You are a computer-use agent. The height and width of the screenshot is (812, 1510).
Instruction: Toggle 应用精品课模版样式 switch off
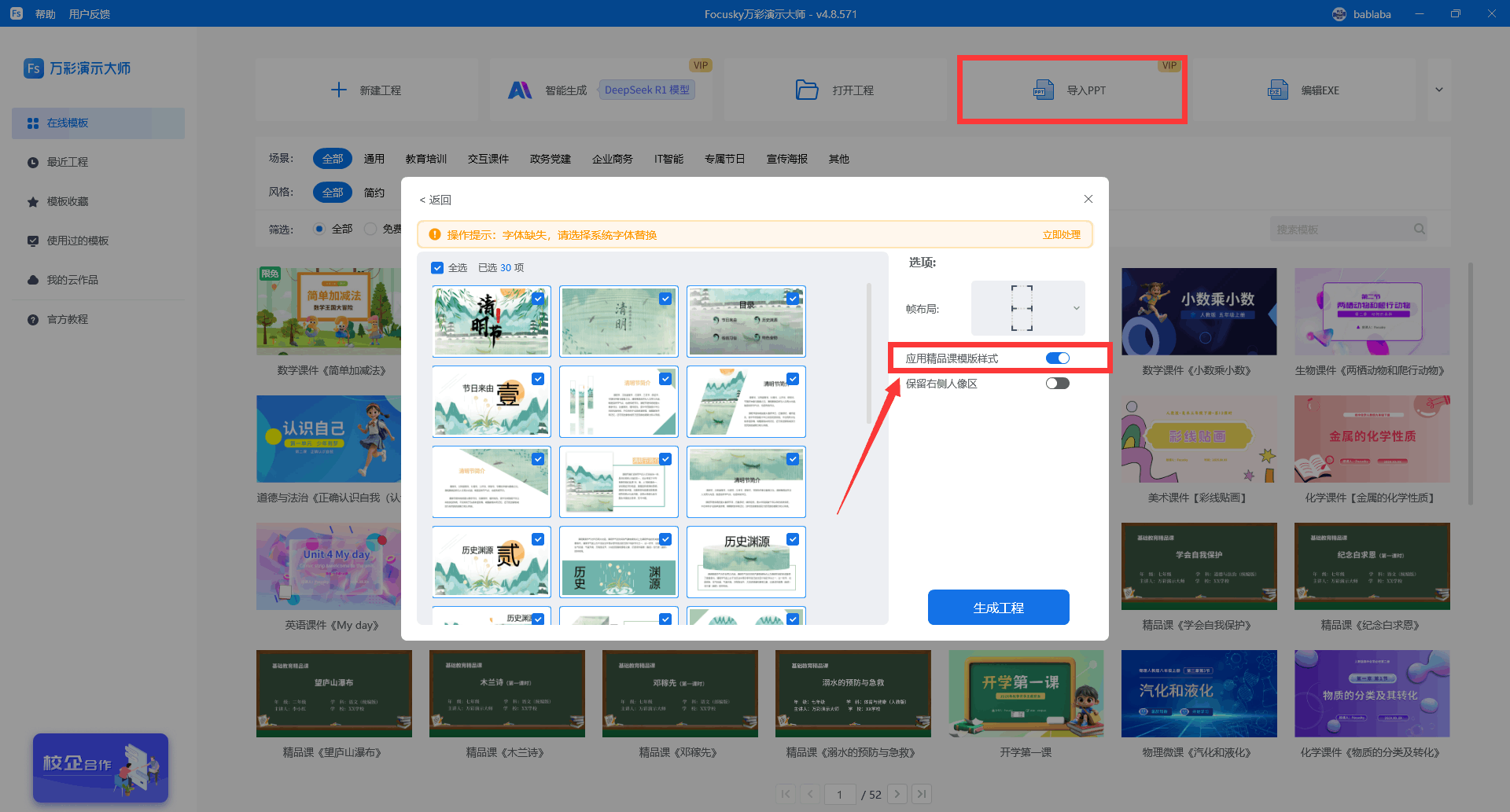1057,358
